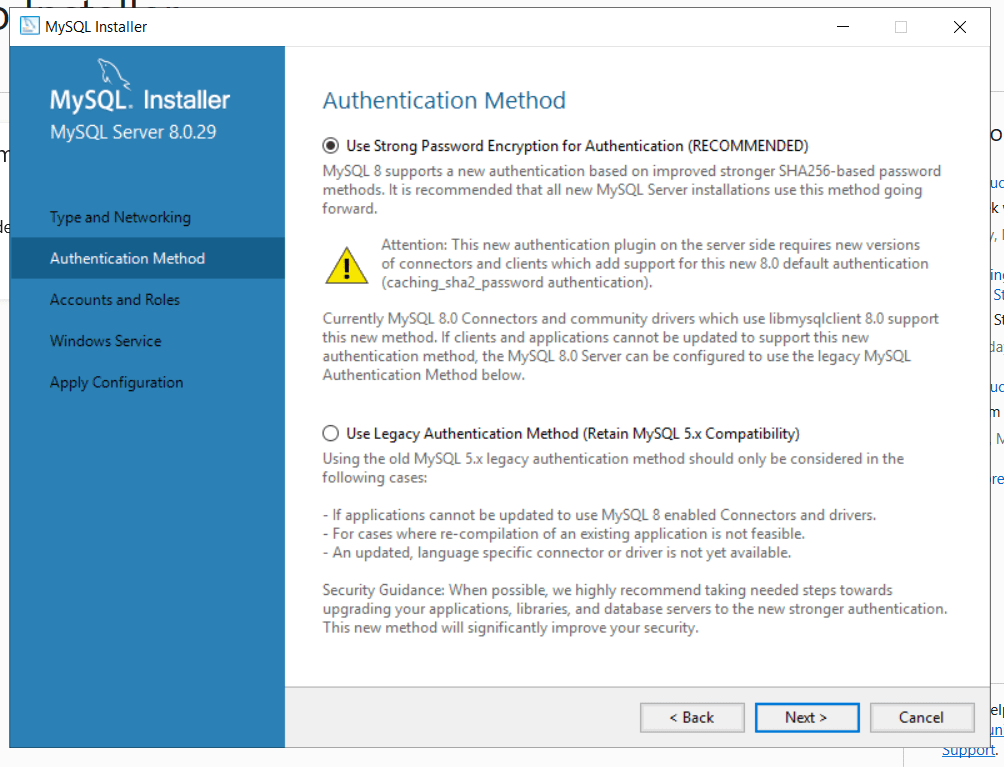This screenshot has height=767, width=1004.
Task: Go back with the Back button
Action: click(x=692, y=717)
